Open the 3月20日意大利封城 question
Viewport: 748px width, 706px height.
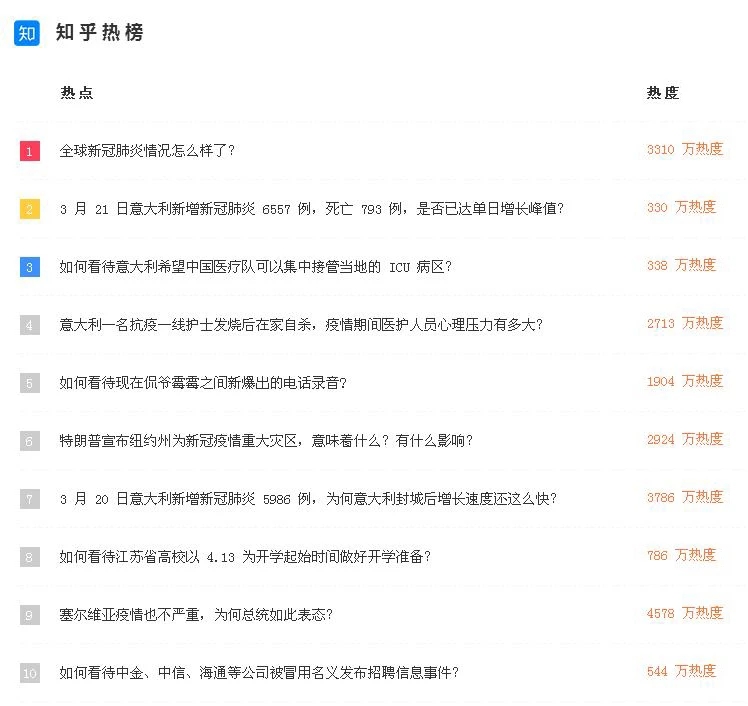[308, 499]
